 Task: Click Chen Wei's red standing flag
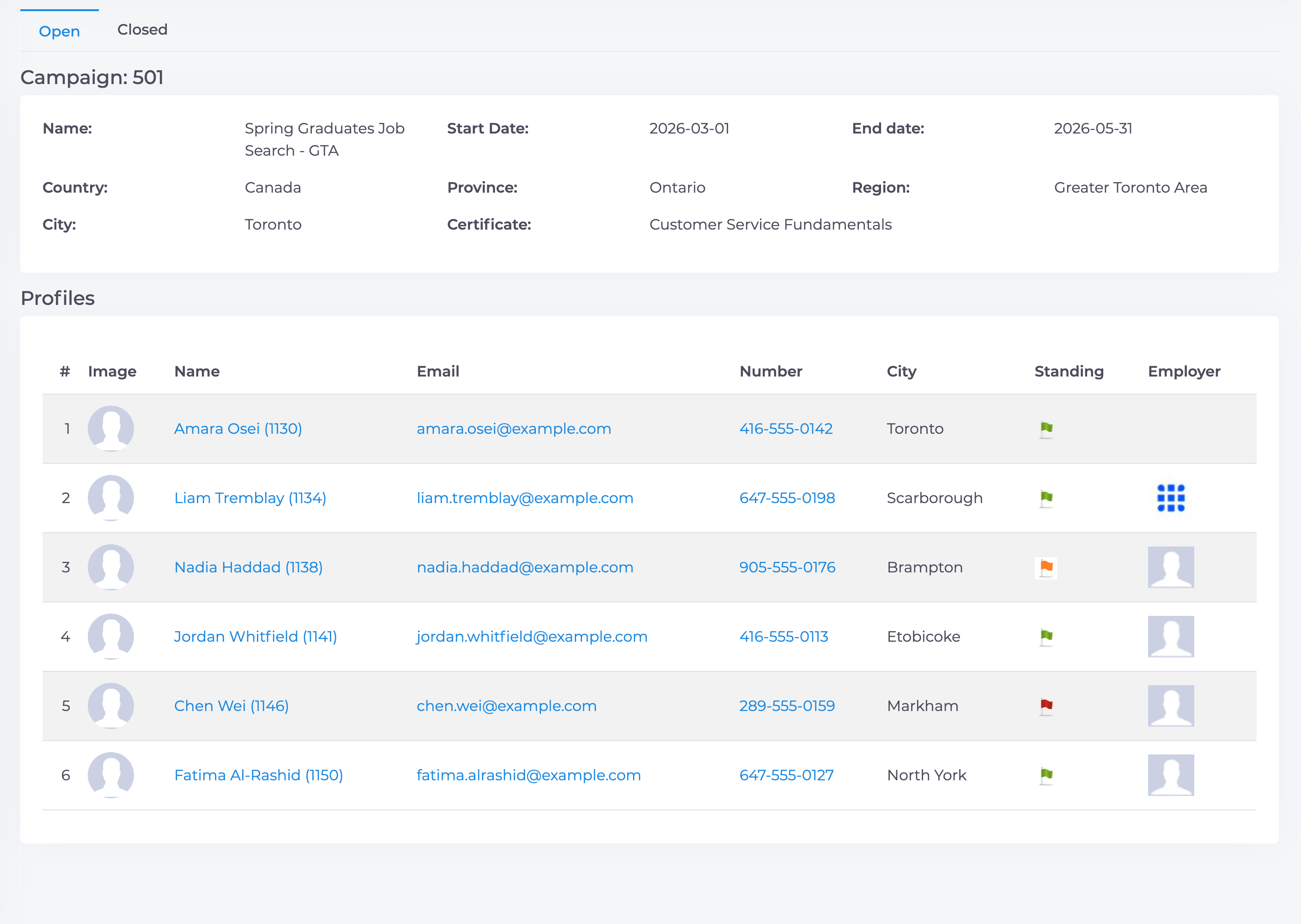click(1046, 706)
